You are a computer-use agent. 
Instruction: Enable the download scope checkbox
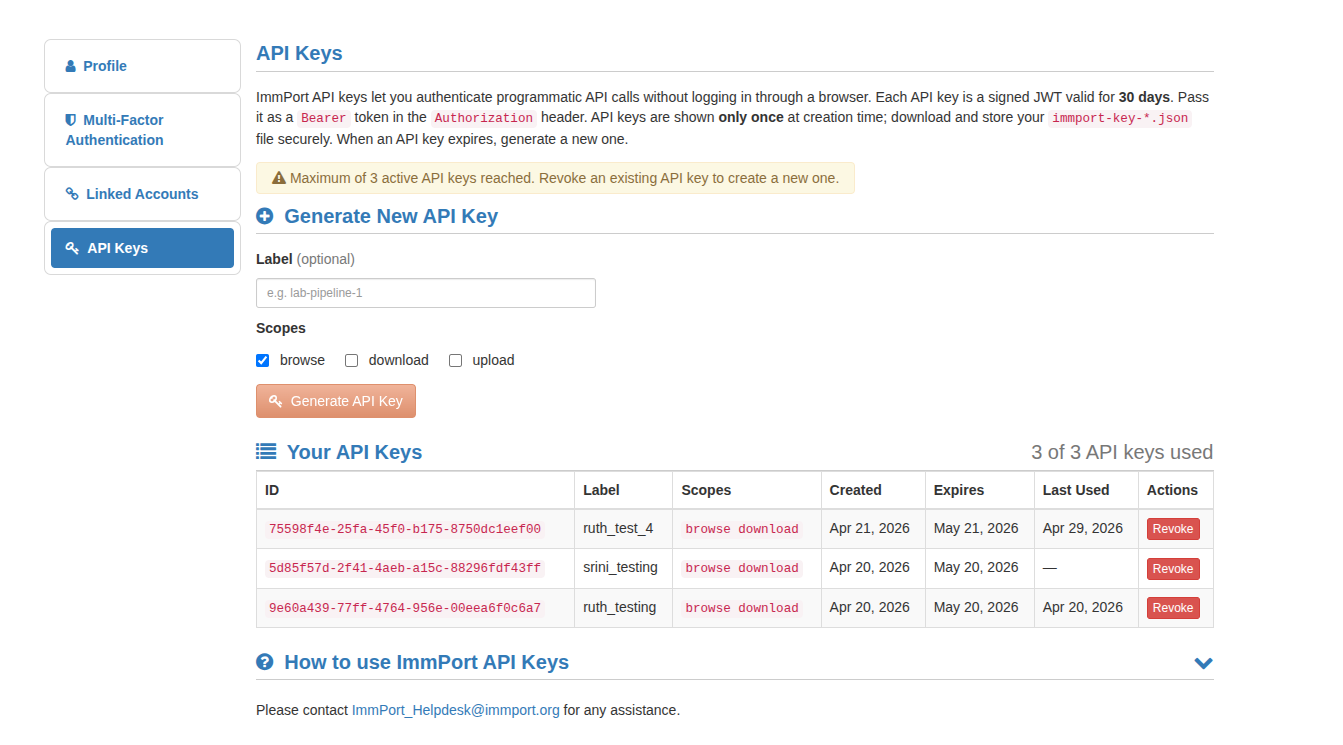pos(352,361)
